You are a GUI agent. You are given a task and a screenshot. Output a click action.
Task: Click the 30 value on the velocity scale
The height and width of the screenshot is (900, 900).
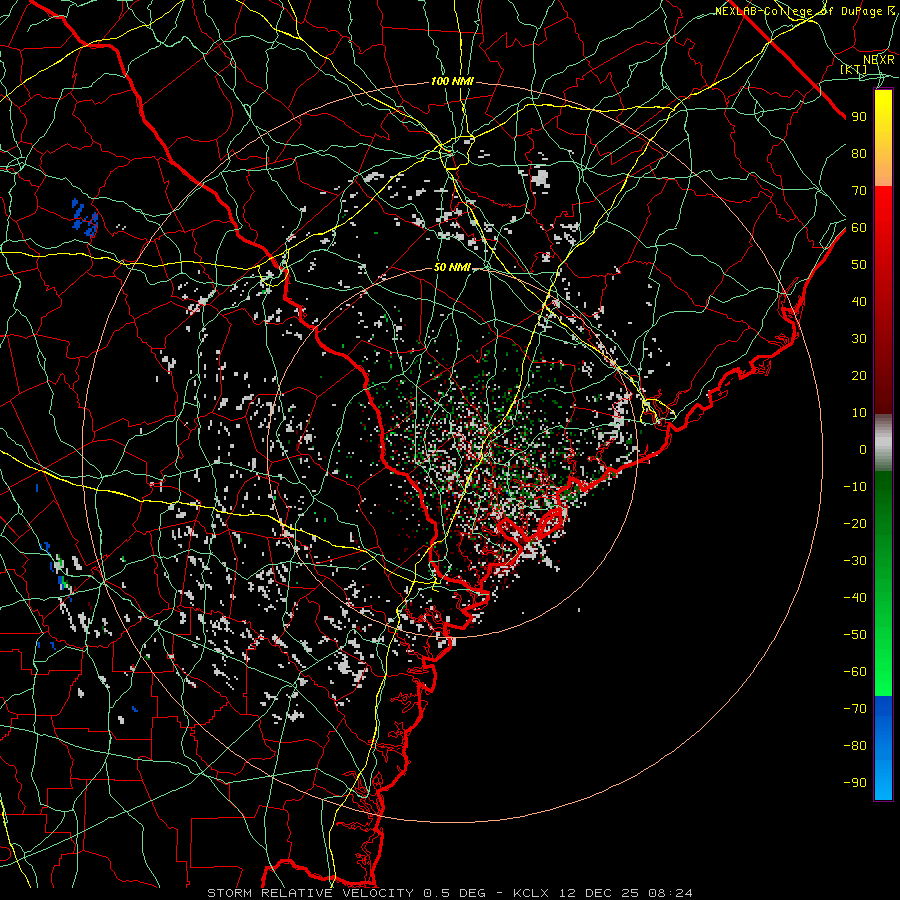[859, 339]
